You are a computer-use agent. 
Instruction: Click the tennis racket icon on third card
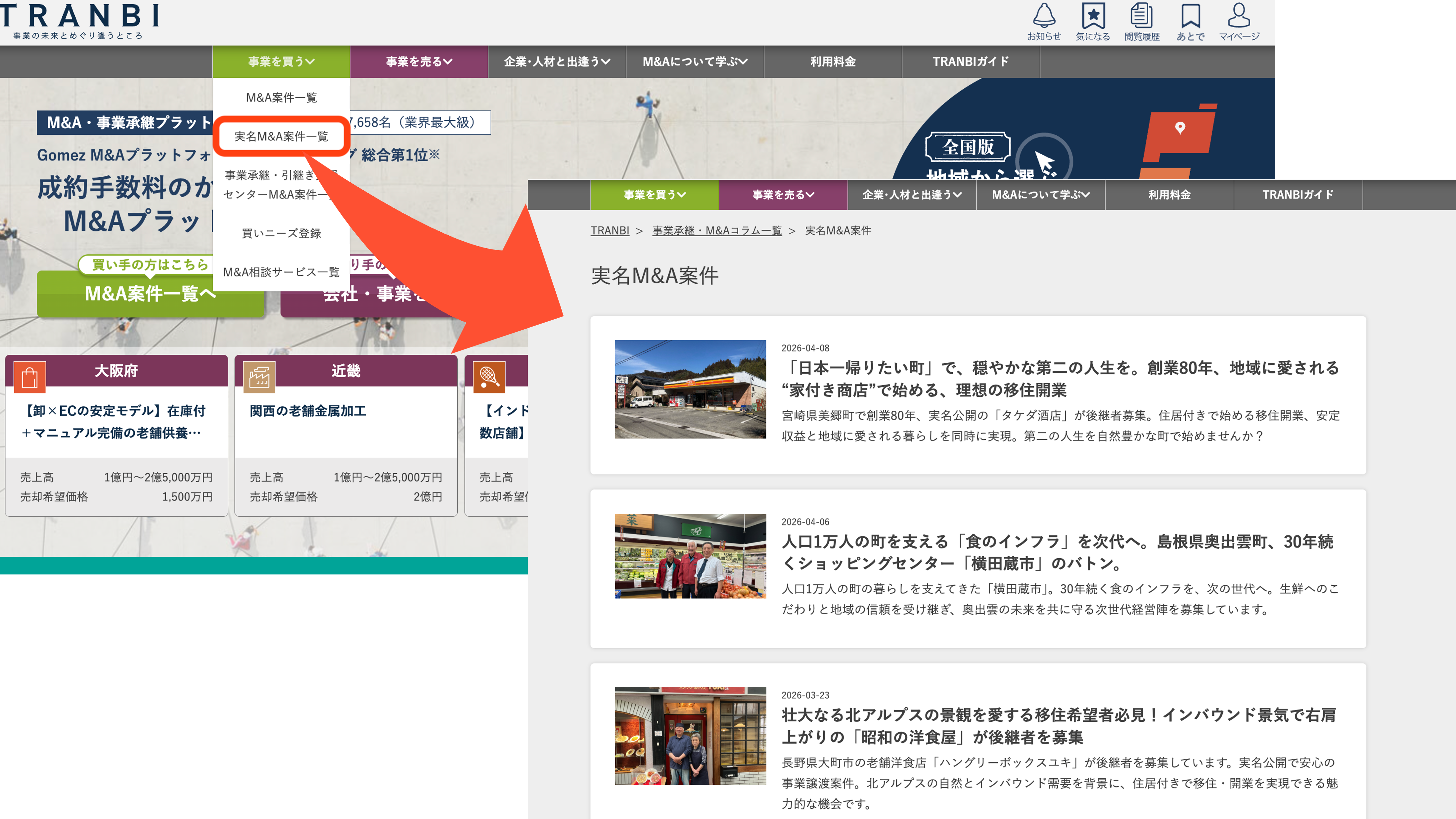(489, 377)
